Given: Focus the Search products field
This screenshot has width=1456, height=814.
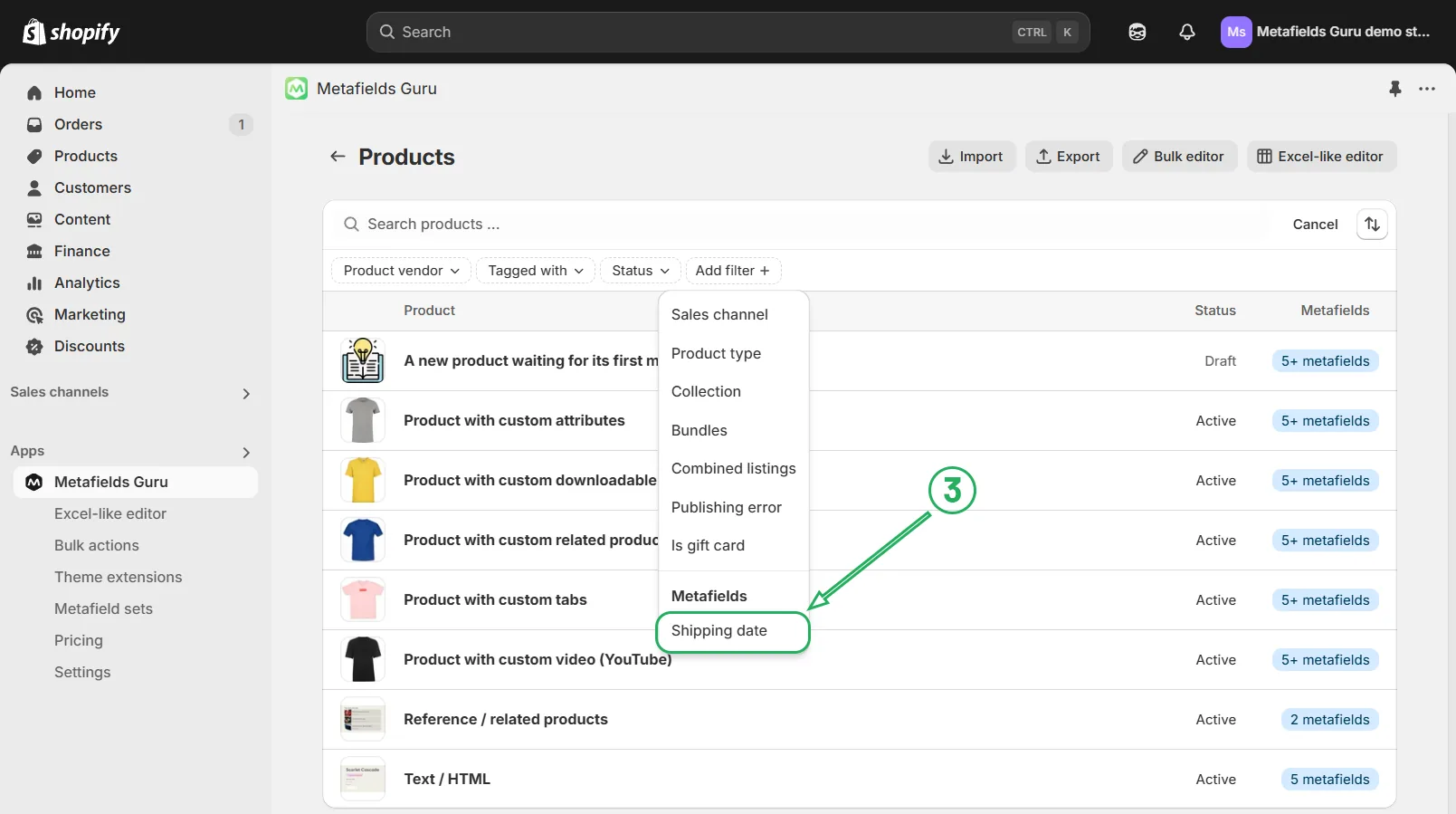Looking at the screenshot, I should tap(805, 225).
